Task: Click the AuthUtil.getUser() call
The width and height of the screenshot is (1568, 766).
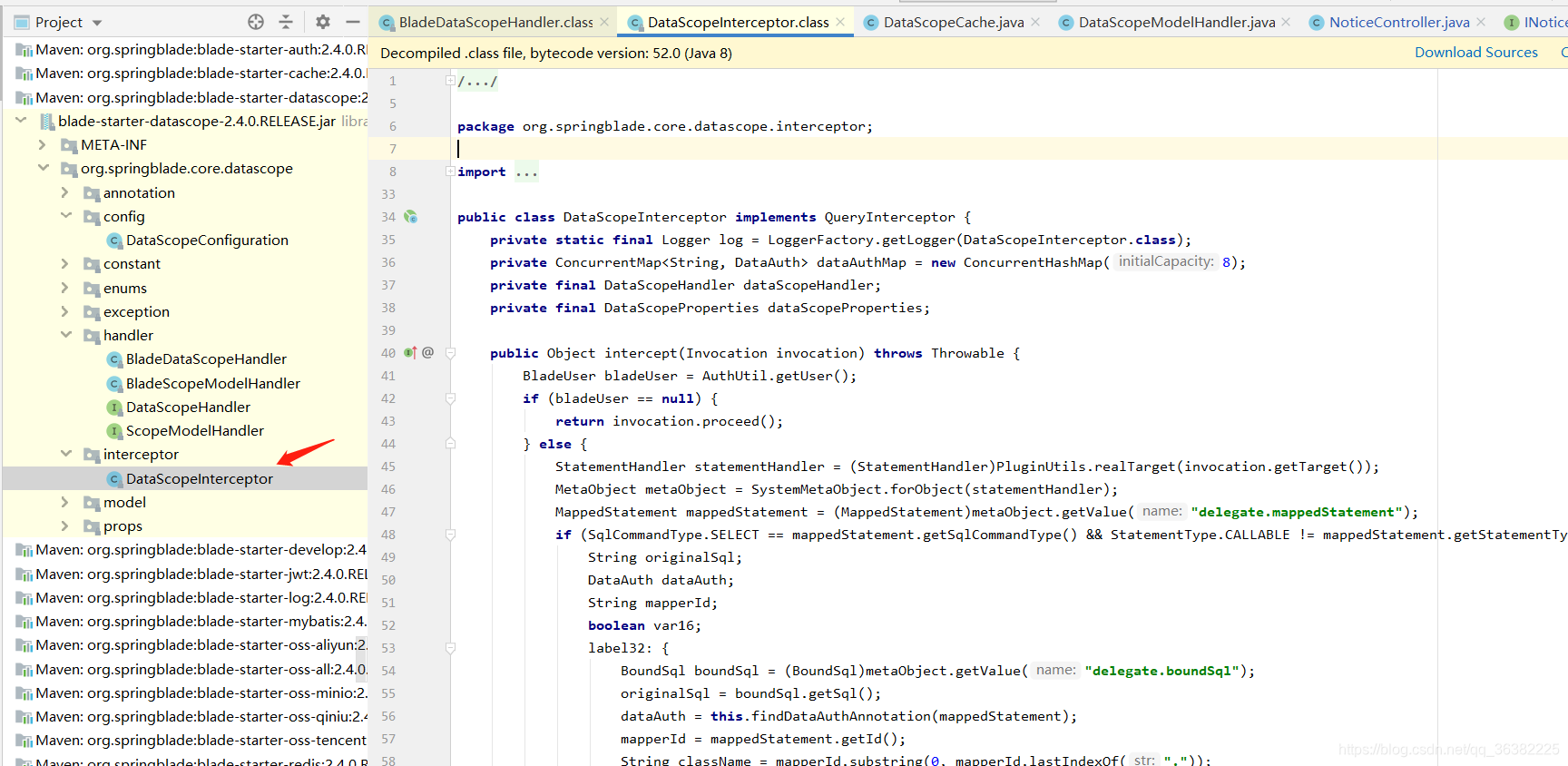Action: 775,376
